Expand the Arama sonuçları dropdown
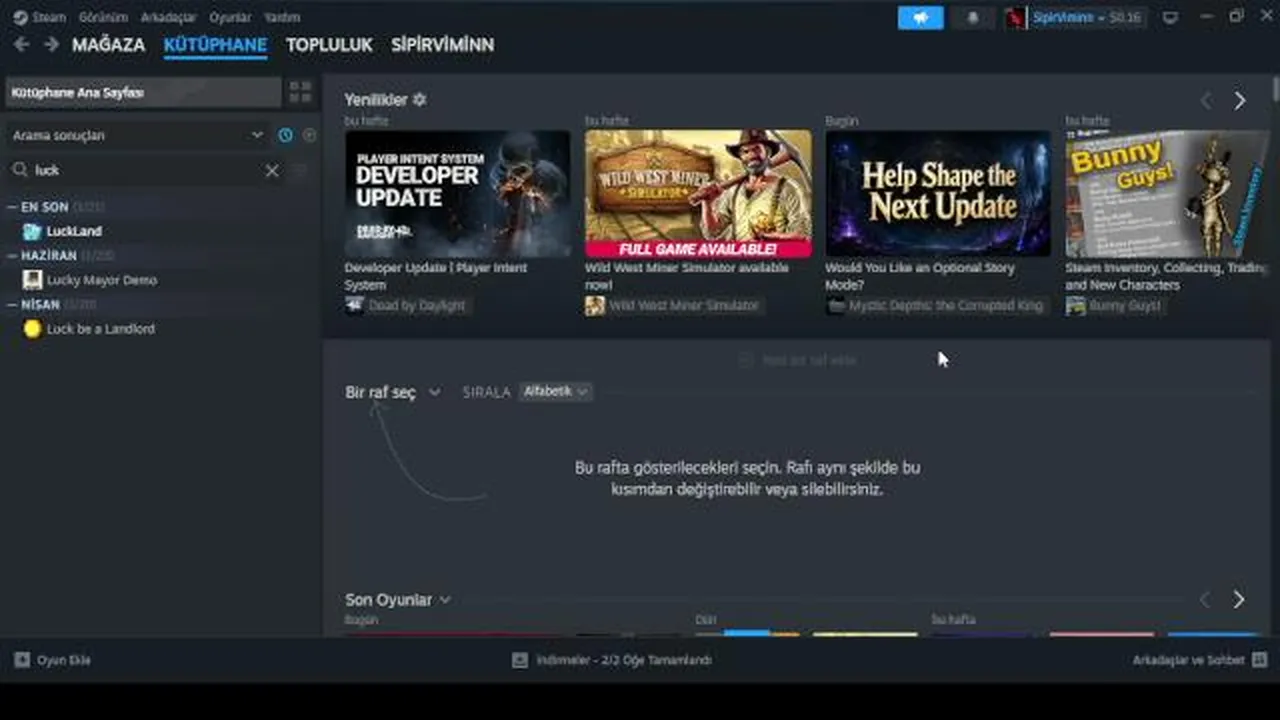The height and width of the screenshot is (720, 1280). pos(138,135)
